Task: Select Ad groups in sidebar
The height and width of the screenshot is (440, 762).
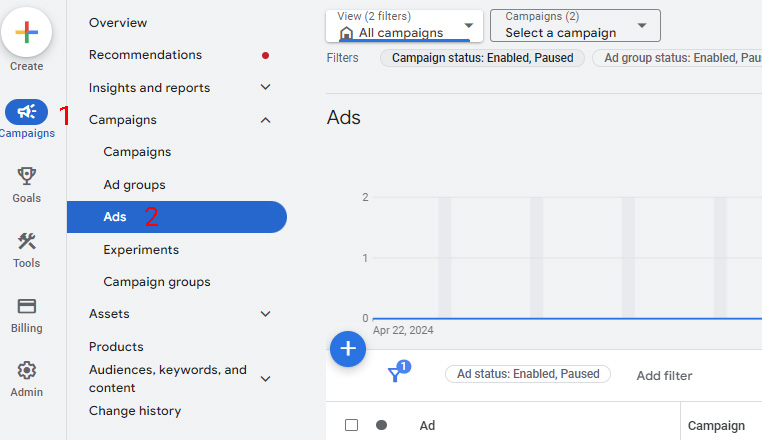Action: click(134, 185)
